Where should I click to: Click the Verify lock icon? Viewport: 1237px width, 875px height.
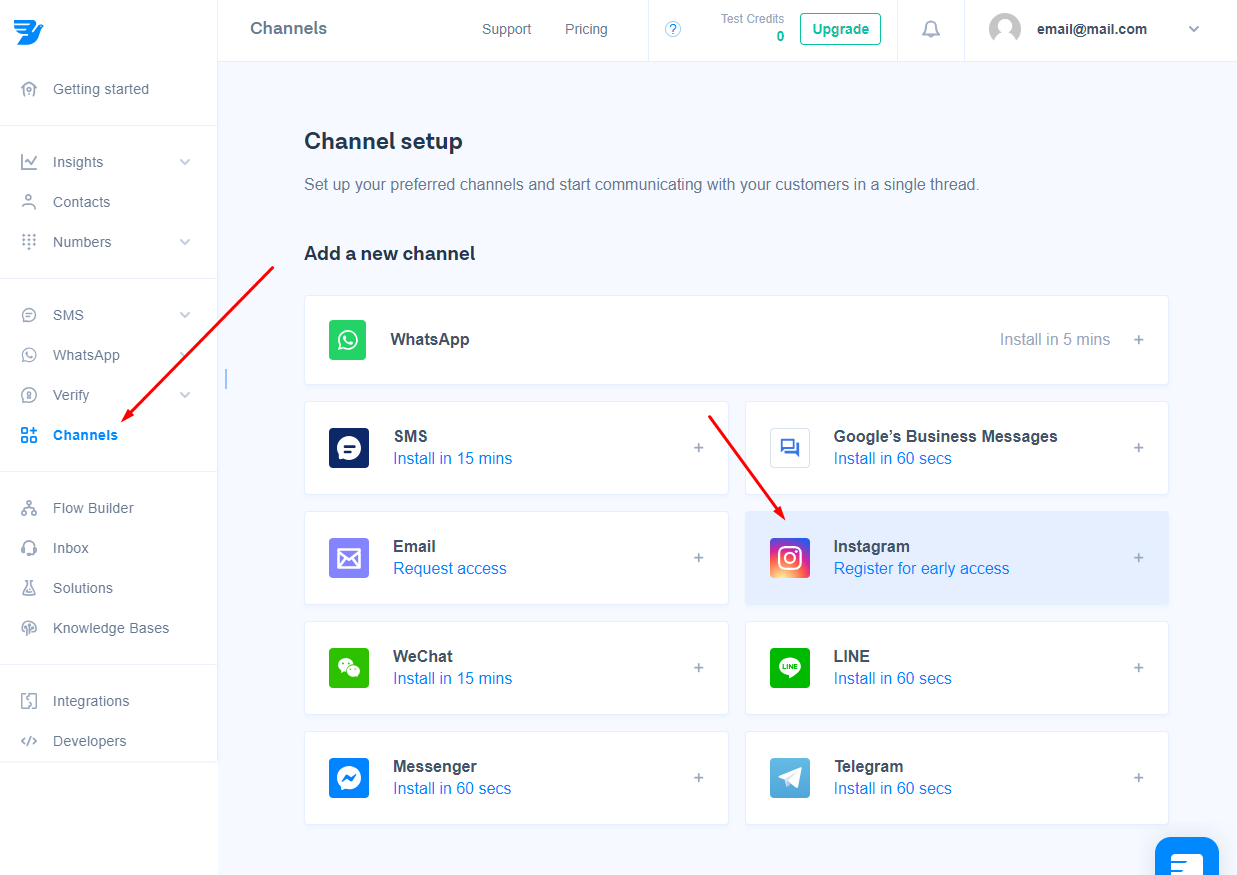(29, 395)
